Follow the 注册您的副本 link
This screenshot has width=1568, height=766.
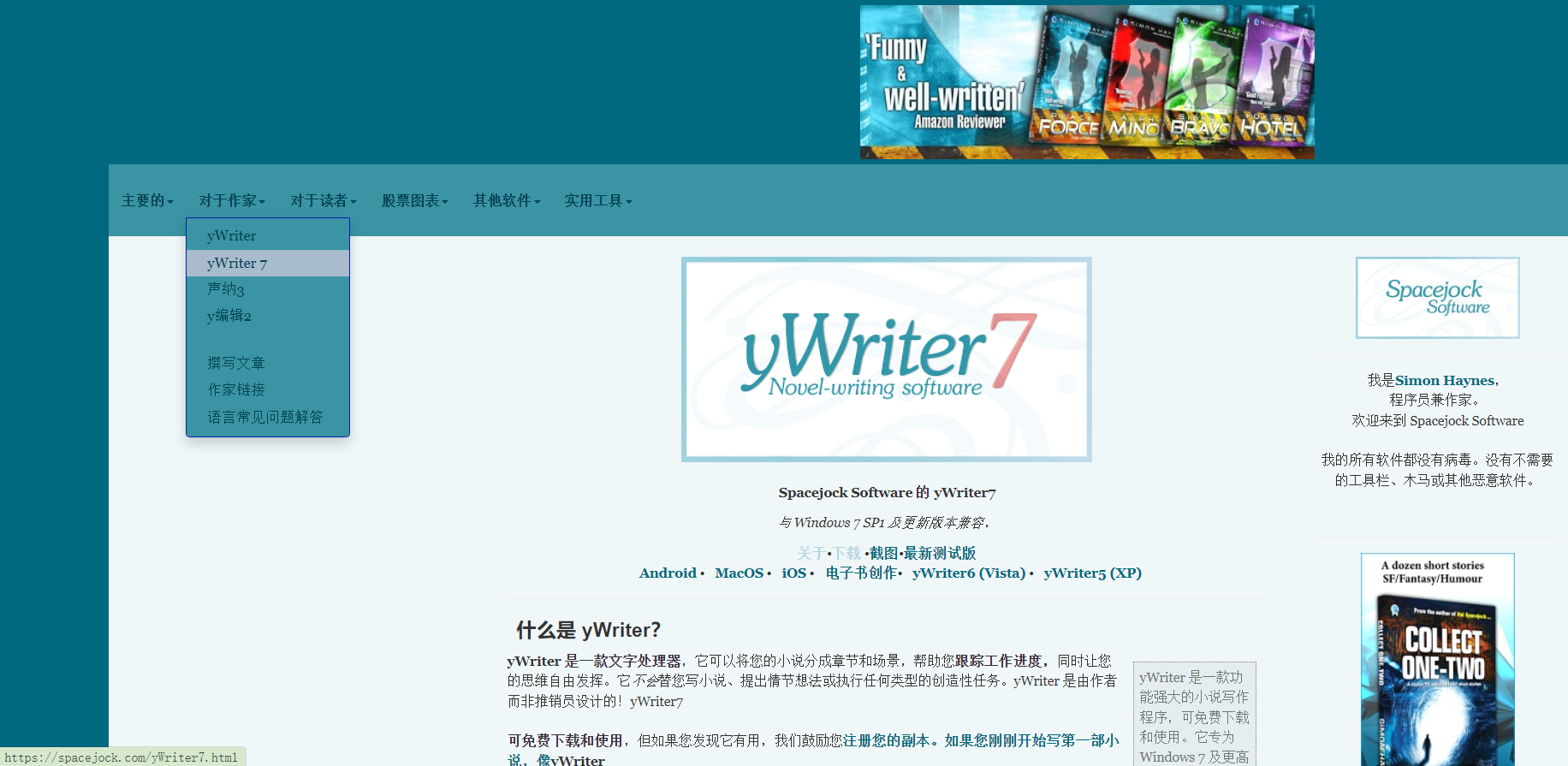pos(886,741)
